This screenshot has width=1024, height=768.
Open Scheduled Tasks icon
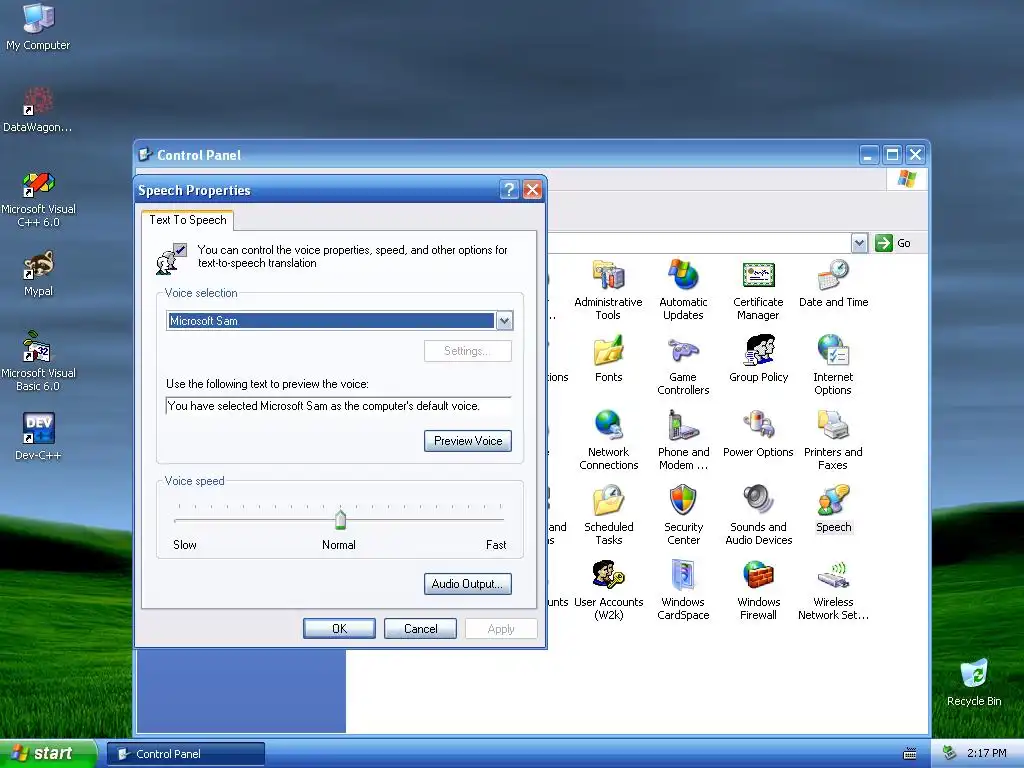pos(609,515)
